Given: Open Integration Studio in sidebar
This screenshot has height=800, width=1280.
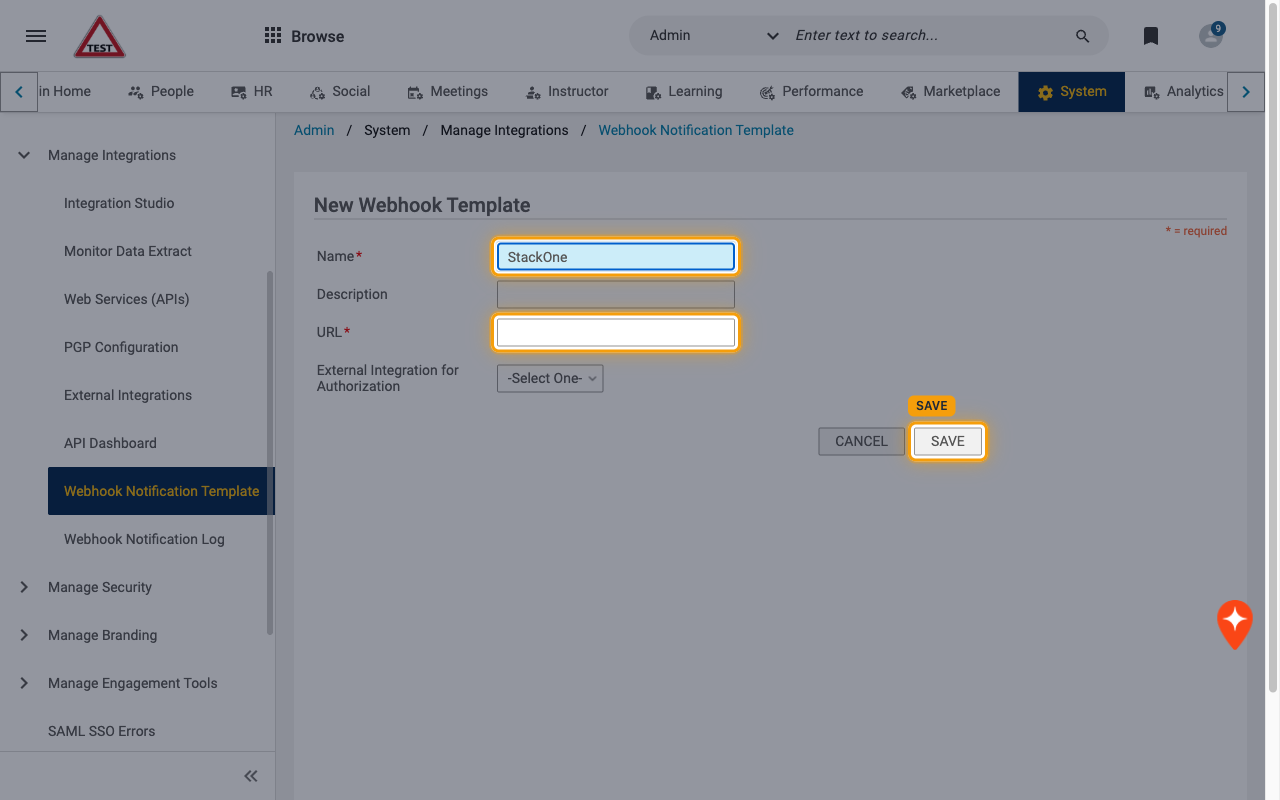Looking at the screenshot, I should point(119,203).
